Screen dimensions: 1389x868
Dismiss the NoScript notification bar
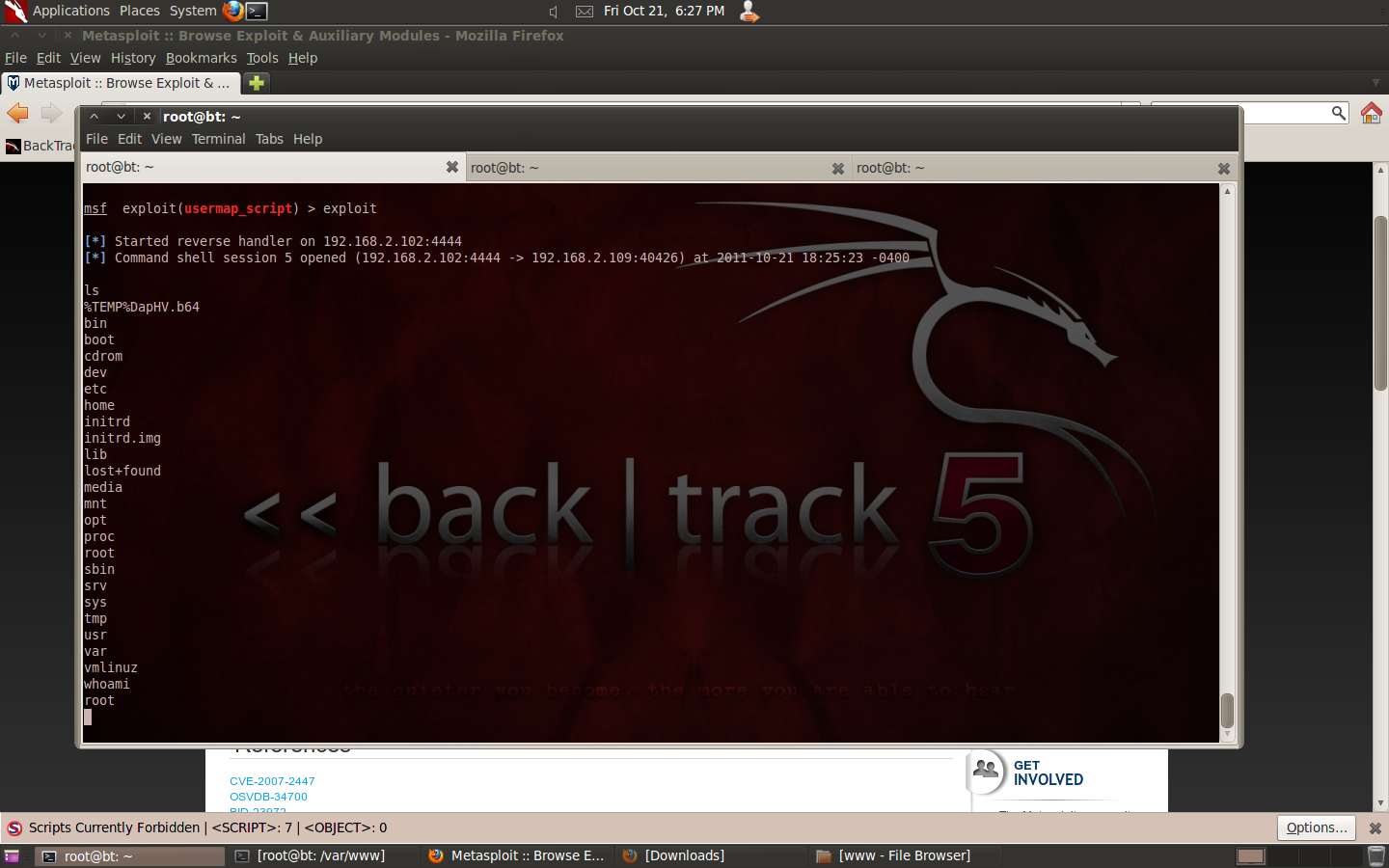[x=1375, y=827]
